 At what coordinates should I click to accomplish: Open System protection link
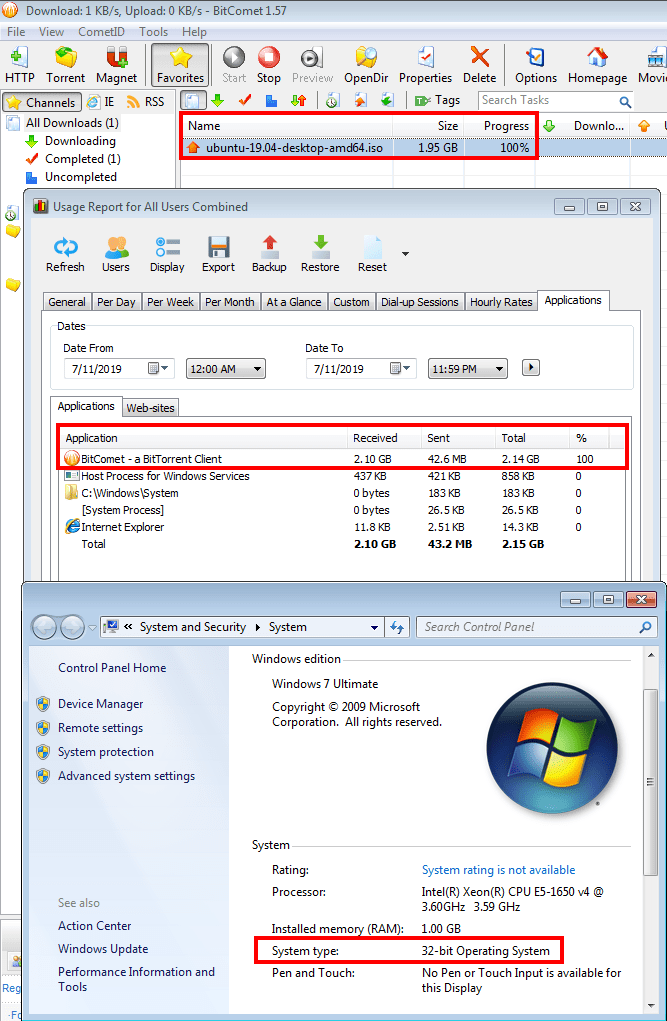tap(106, 752)
